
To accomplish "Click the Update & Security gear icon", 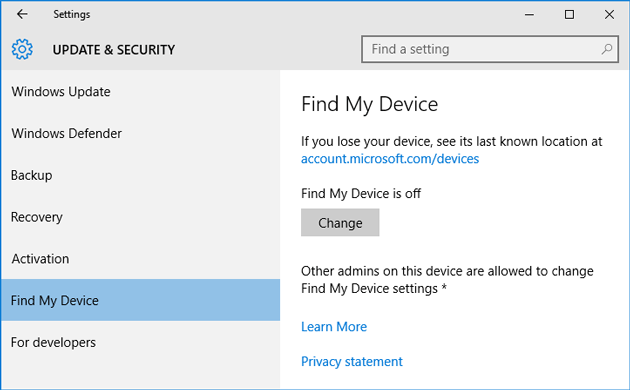I will tap(22, 49).
